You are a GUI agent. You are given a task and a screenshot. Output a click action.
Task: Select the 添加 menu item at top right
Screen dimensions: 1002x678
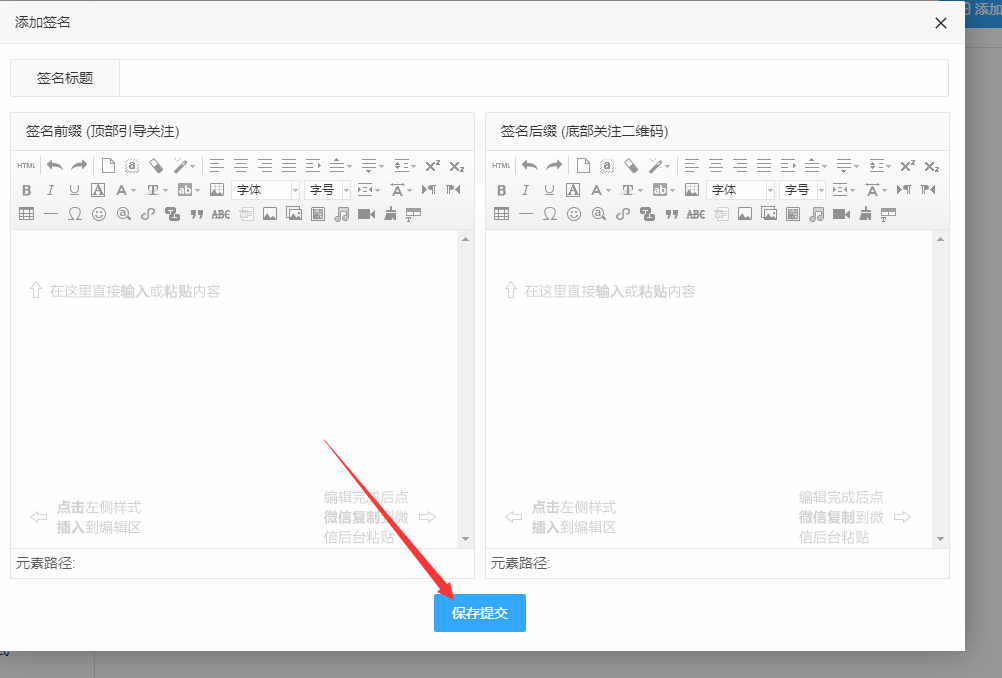[985, 10]
